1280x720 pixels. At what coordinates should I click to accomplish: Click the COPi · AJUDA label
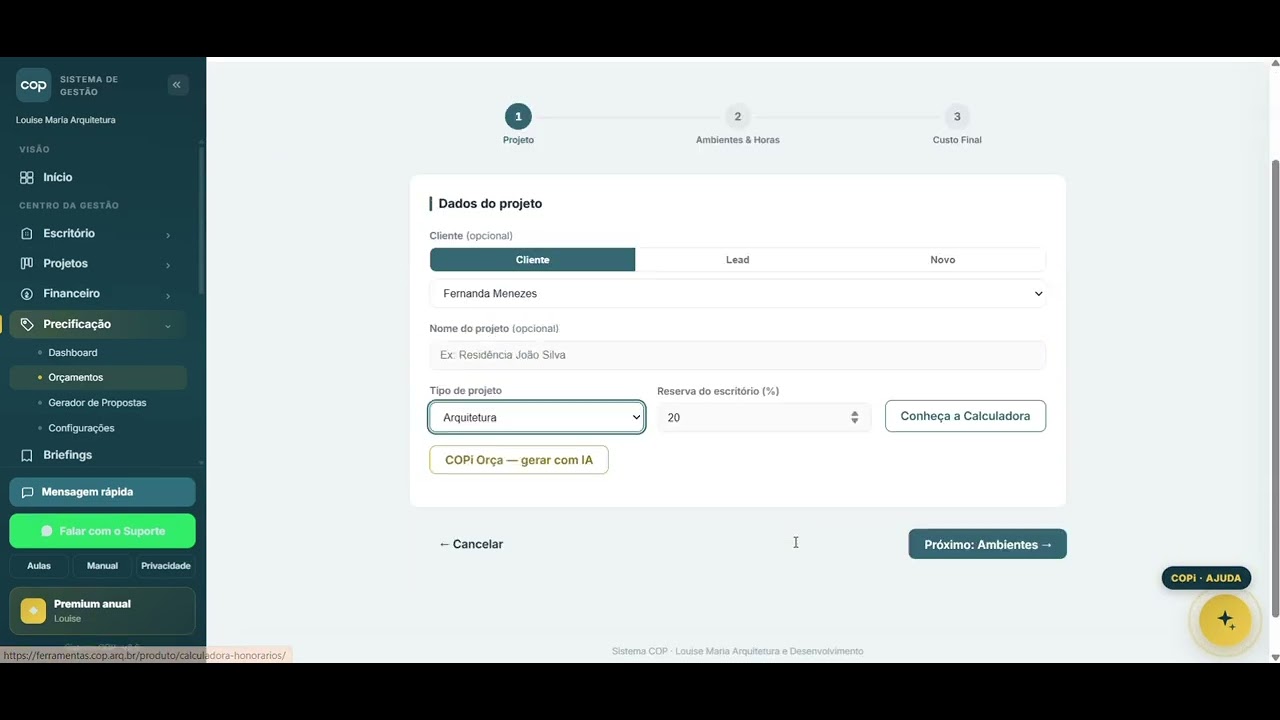click(1206, 578)
